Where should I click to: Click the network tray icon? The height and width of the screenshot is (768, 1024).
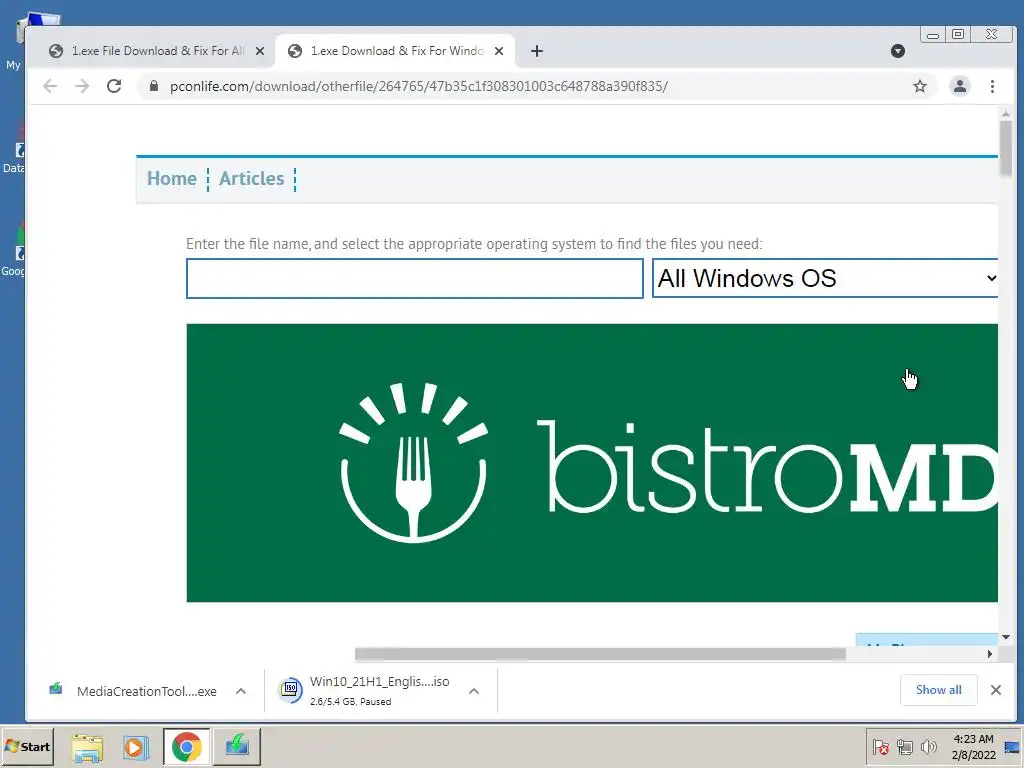[905, 746]
